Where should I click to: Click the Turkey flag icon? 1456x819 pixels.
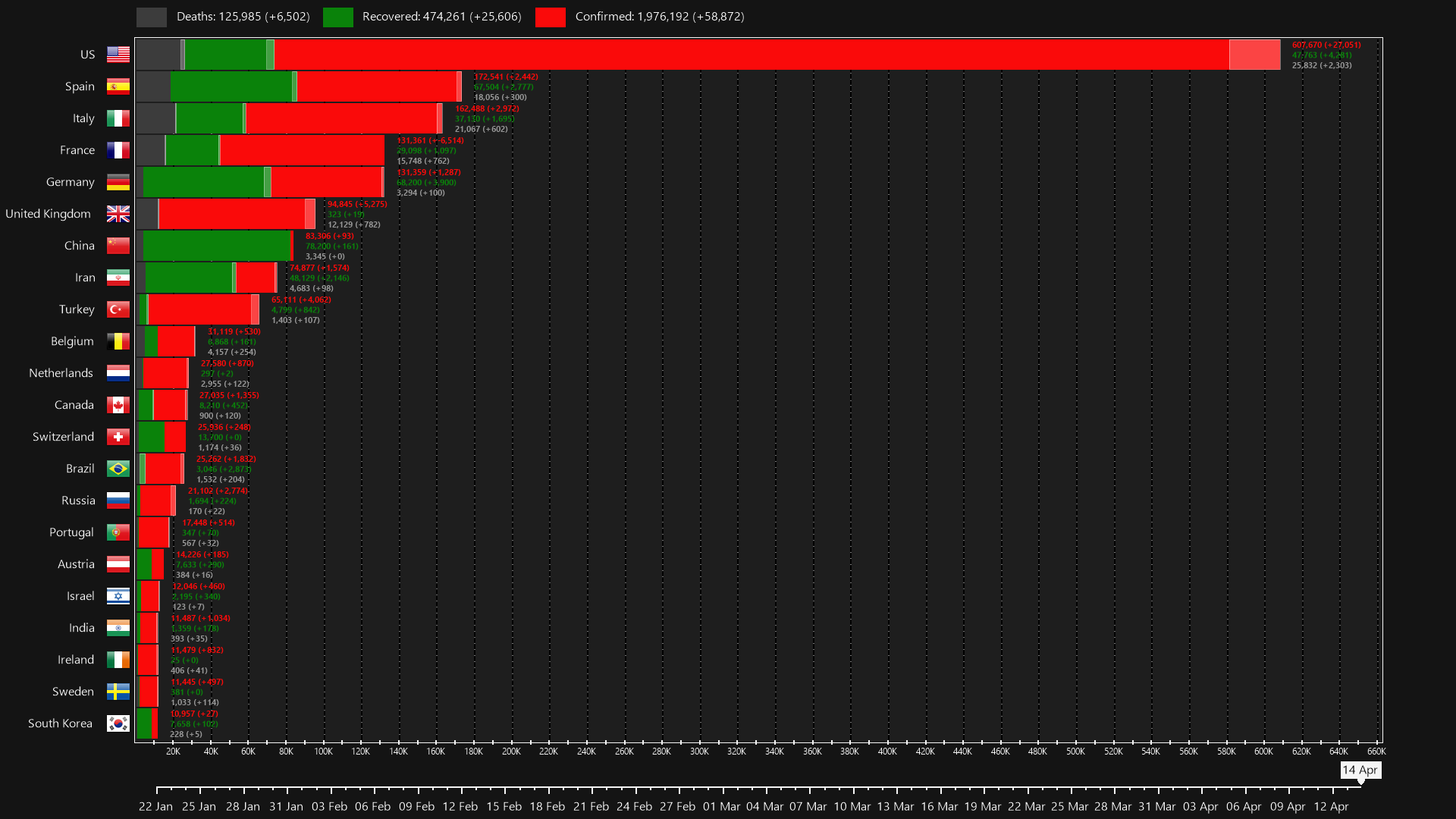tap(118, 309)
